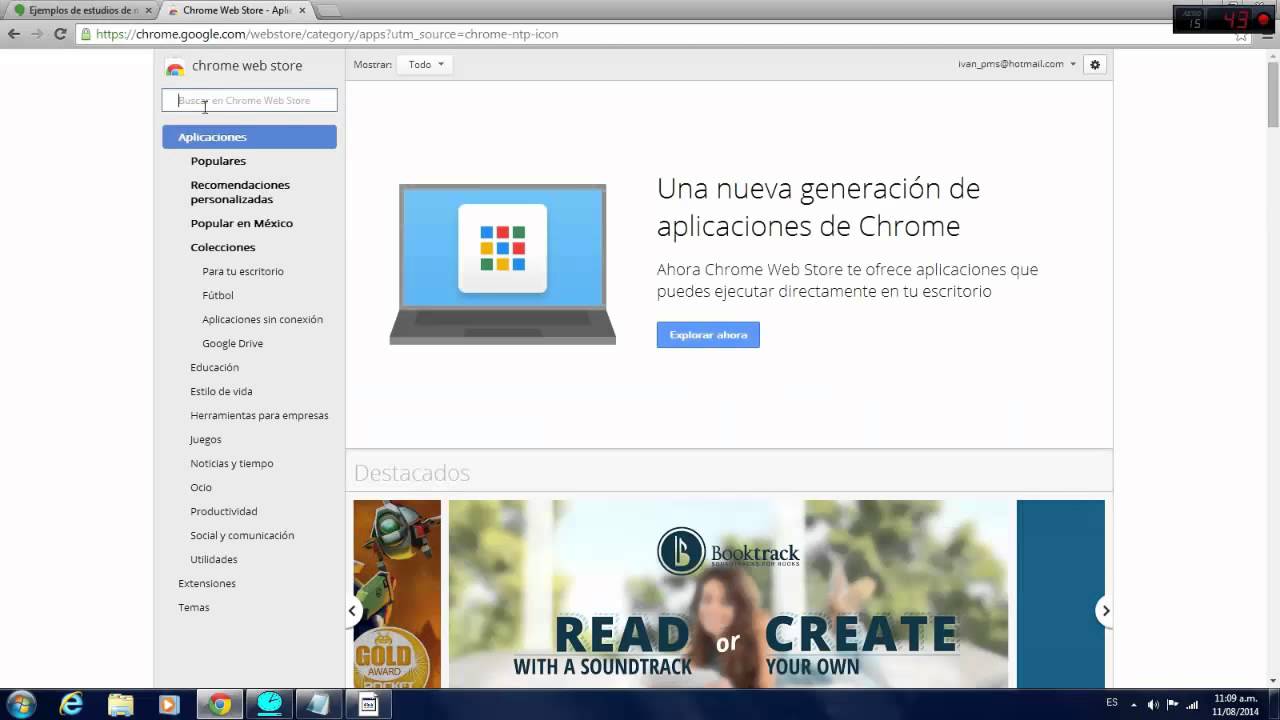Click the network signal tray icon

pyautogui.click(x=1192, y=704)
